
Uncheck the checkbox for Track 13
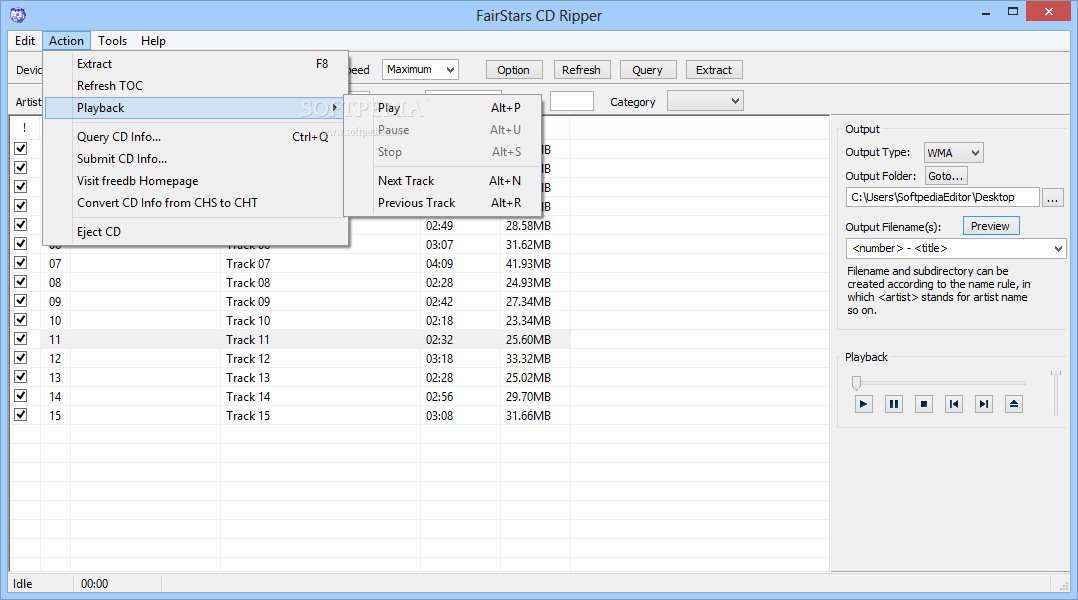coord(21,377)
